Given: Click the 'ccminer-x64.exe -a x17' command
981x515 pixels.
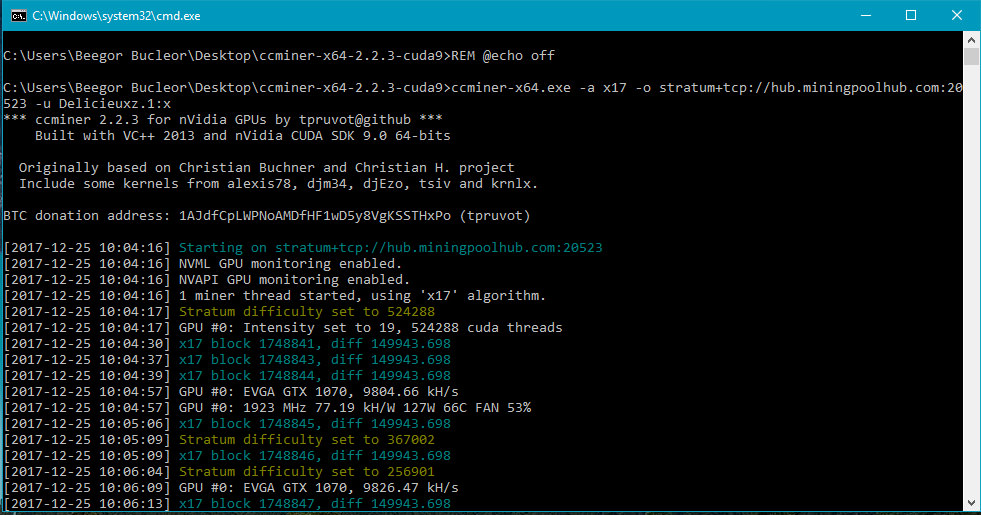Looking at the screenshot, I should click(539, 88).
